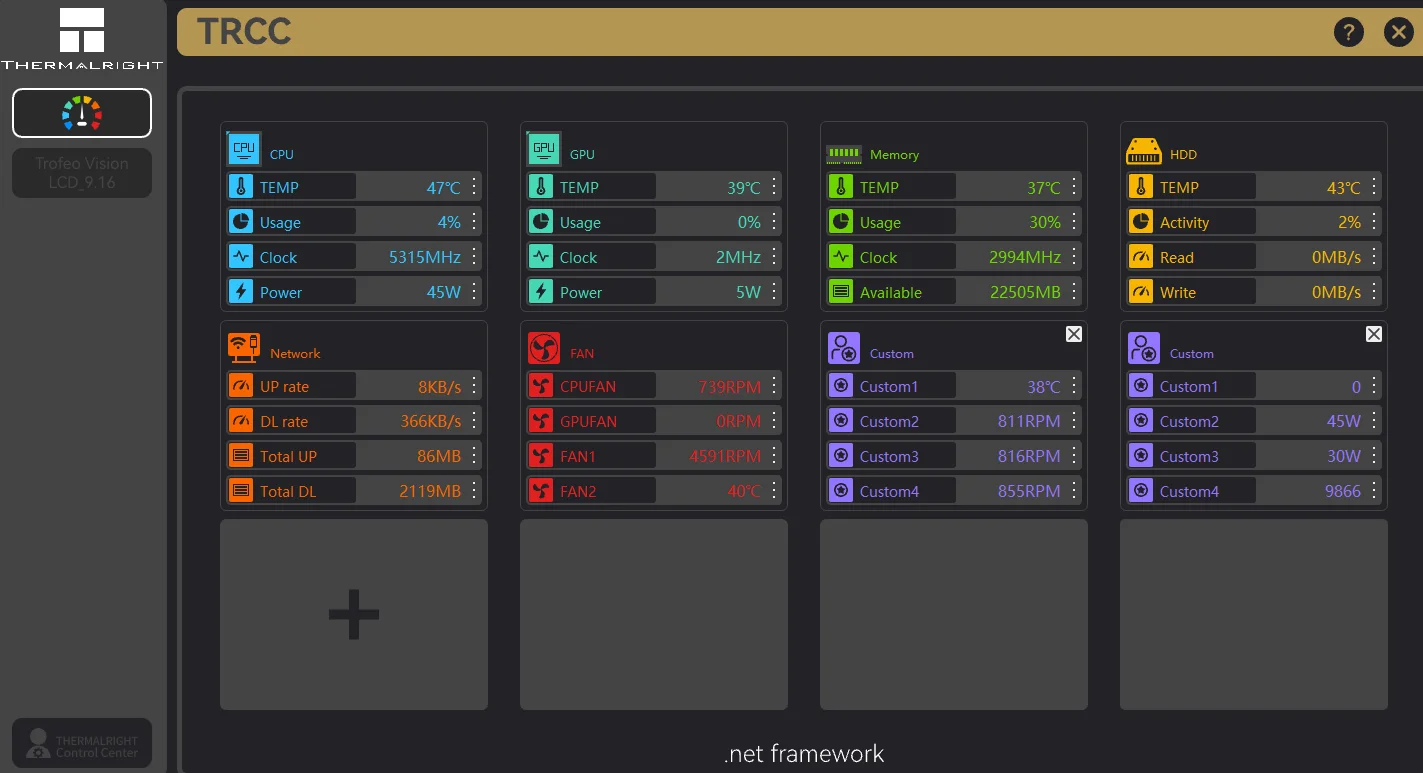
Task: Select the Memory Usage pie icon
Action: click(x=841, y=222)
